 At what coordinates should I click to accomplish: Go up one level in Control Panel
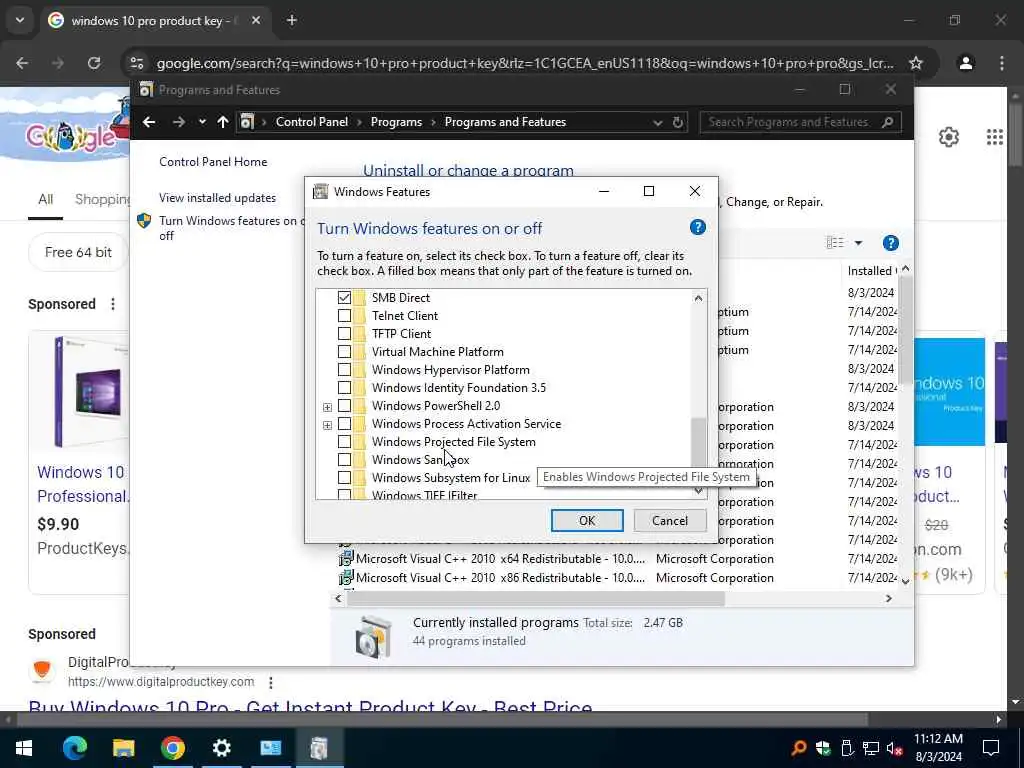(x=223, y=122)
